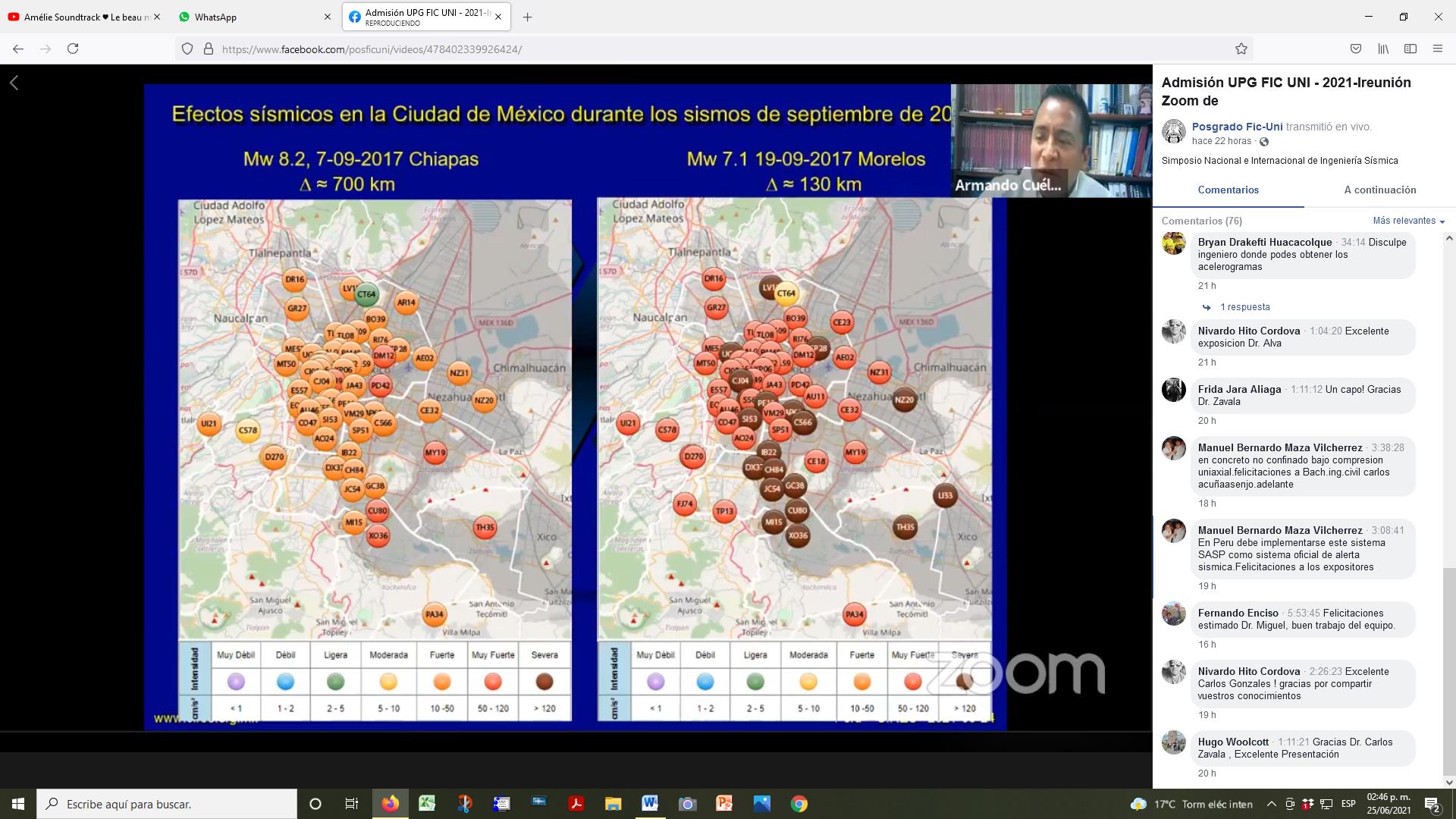Expand the Más relevantes sort dropdown

1408,221
